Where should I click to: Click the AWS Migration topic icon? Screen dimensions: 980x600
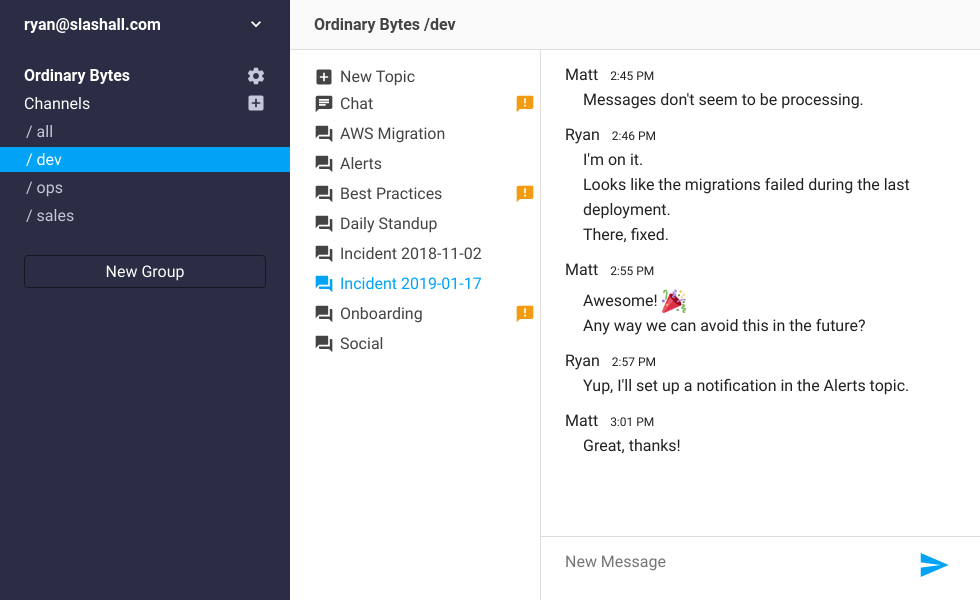(x=324, y=134)
